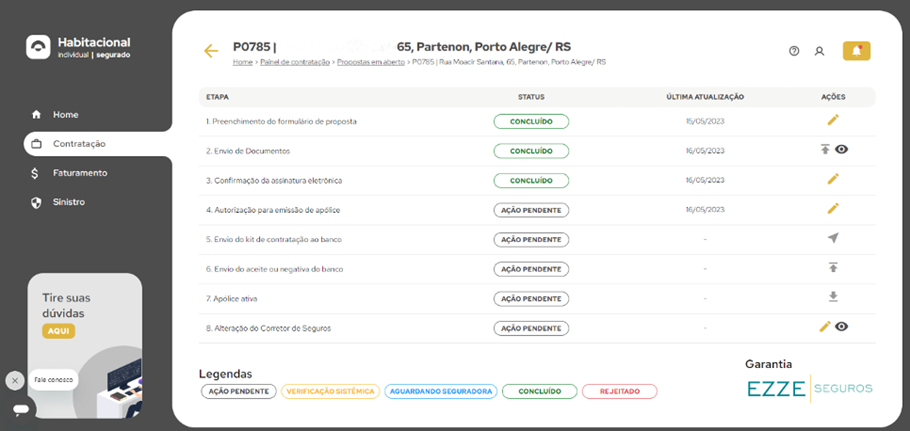The height and width of the screenshot is (431, 910).
Task: Download Apólice ativa icon
Action: pyautogui.click(x=833, y=297)
